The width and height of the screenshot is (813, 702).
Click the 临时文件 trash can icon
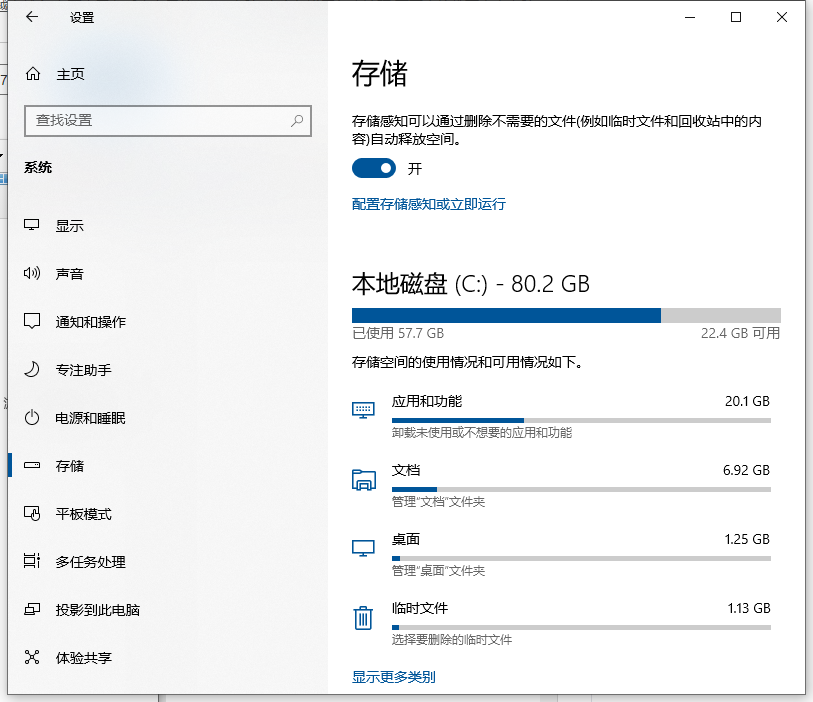click(363, 618)
